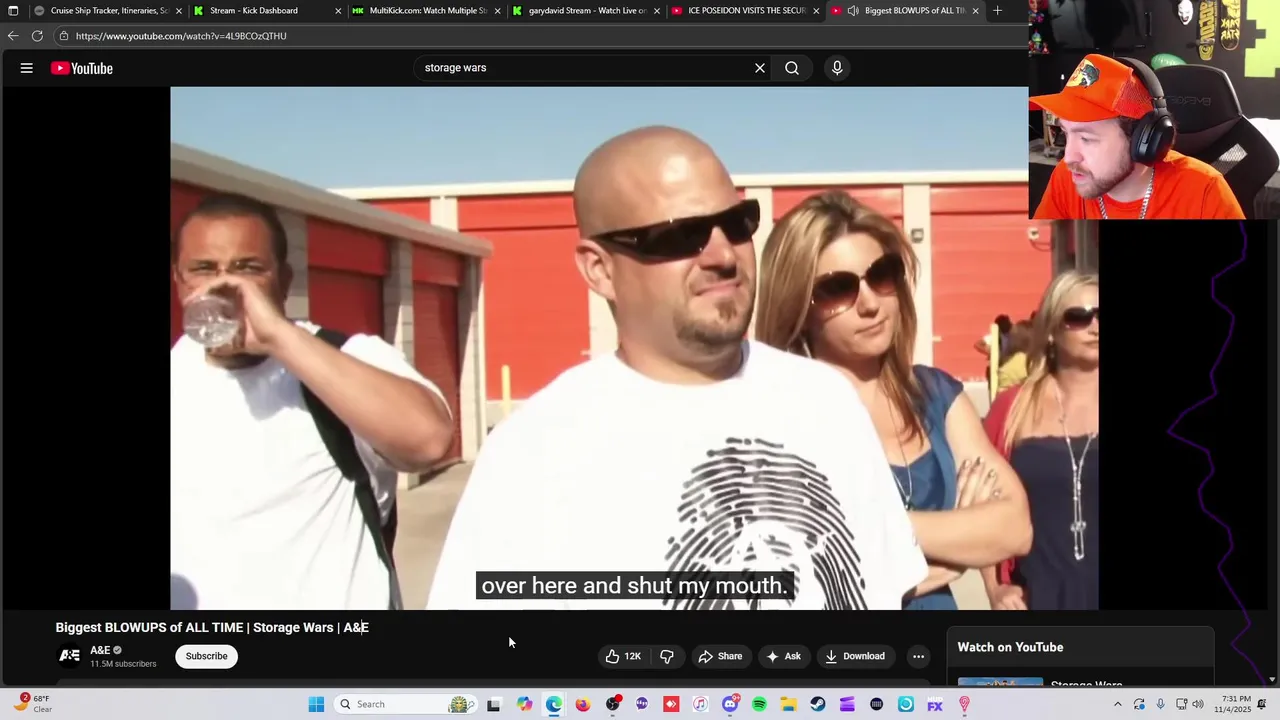
Task: Click the video title Biggest BLOWUPS text
Action: coord(212,627)
